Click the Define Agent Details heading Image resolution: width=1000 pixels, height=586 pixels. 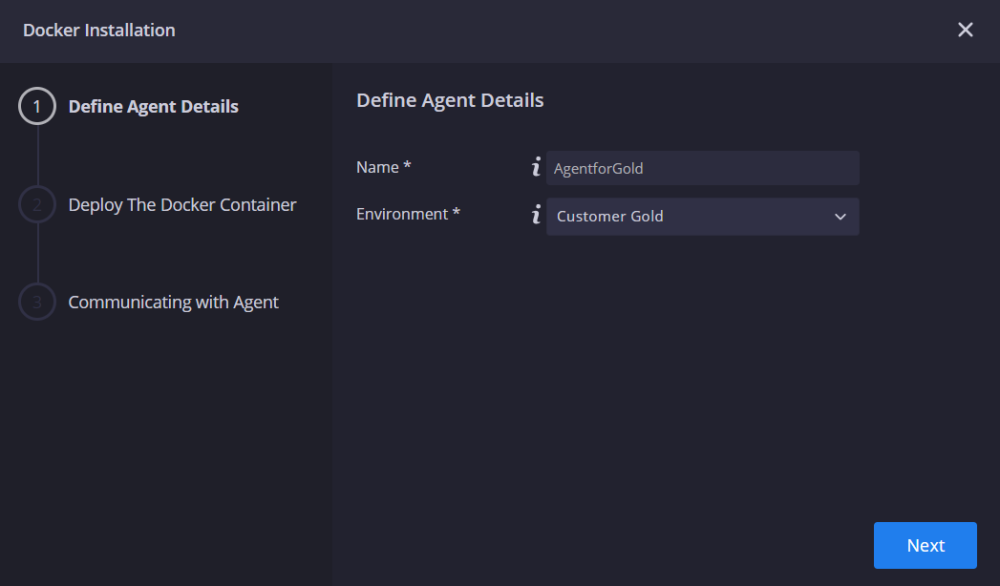(x=450, y=100)
